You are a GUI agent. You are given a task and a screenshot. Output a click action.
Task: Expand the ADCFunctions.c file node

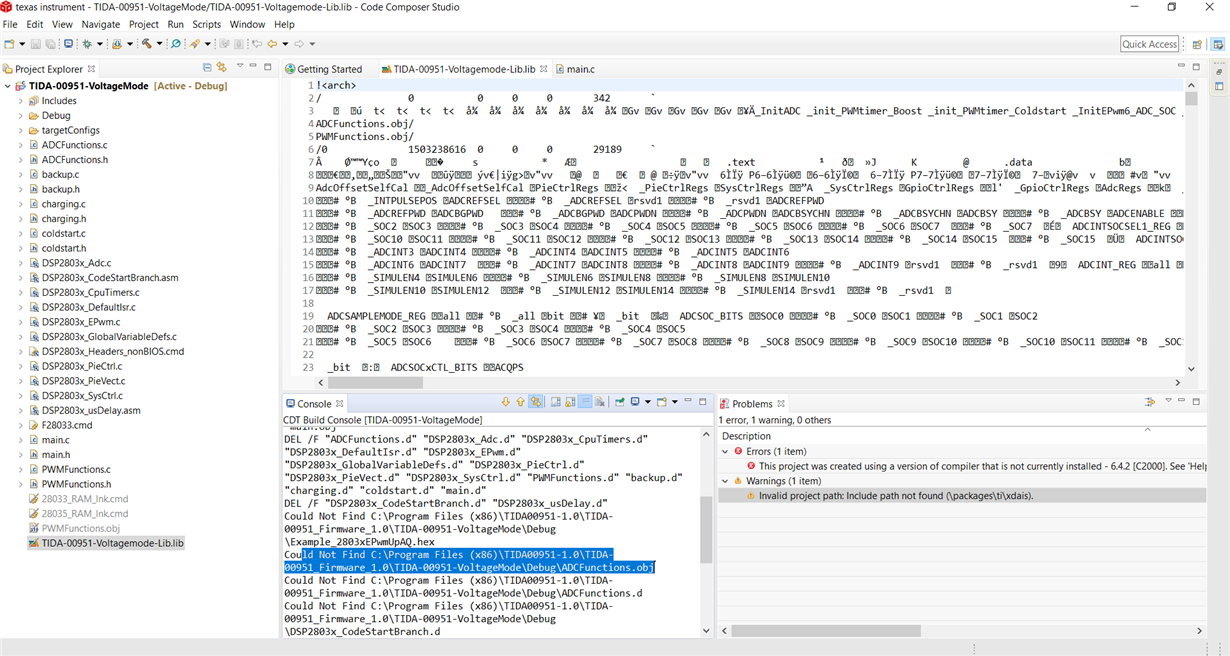click(x=21, y=145)
